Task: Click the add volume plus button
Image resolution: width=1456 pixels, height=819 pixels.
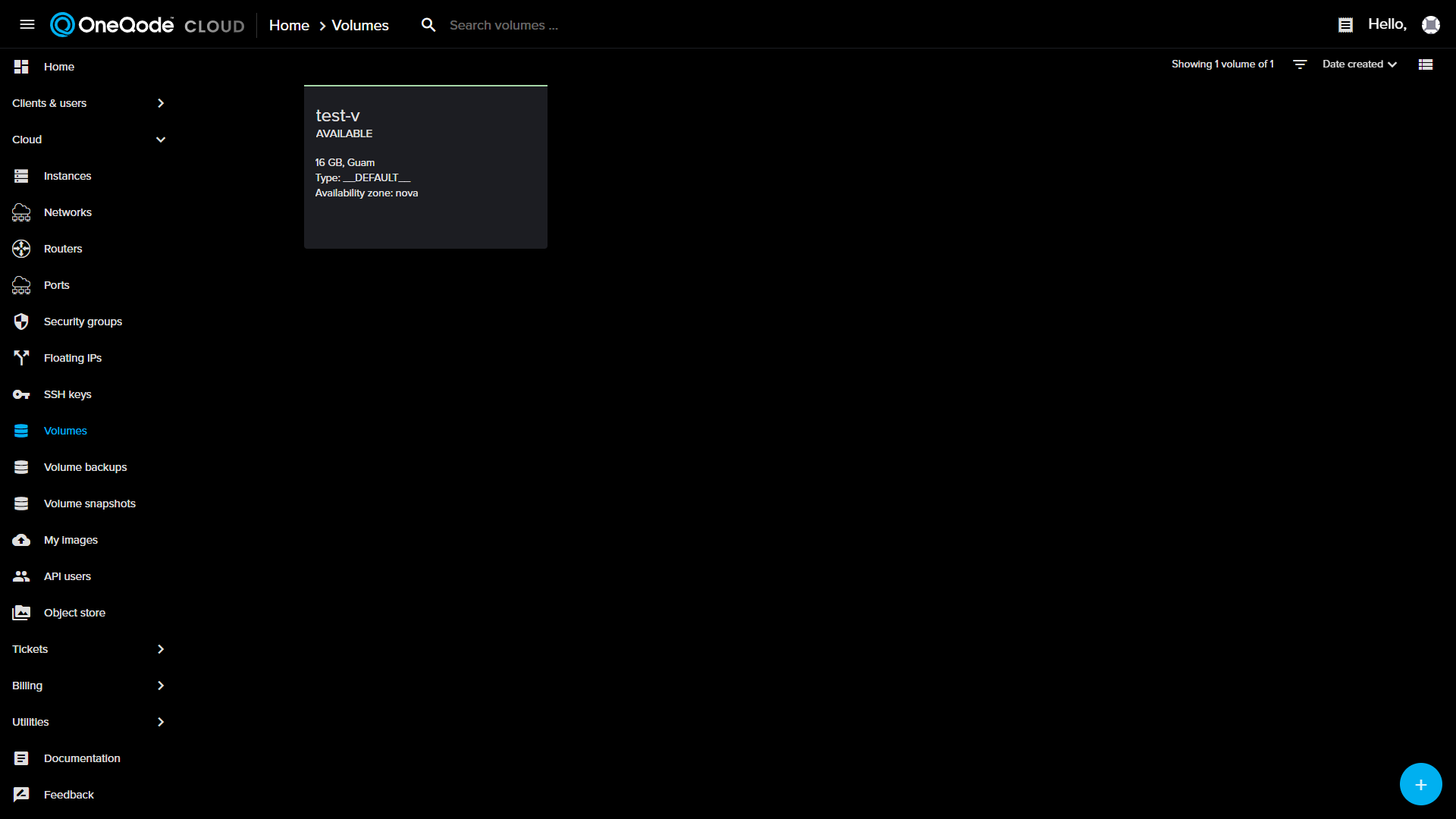Action: point(1420,784)
